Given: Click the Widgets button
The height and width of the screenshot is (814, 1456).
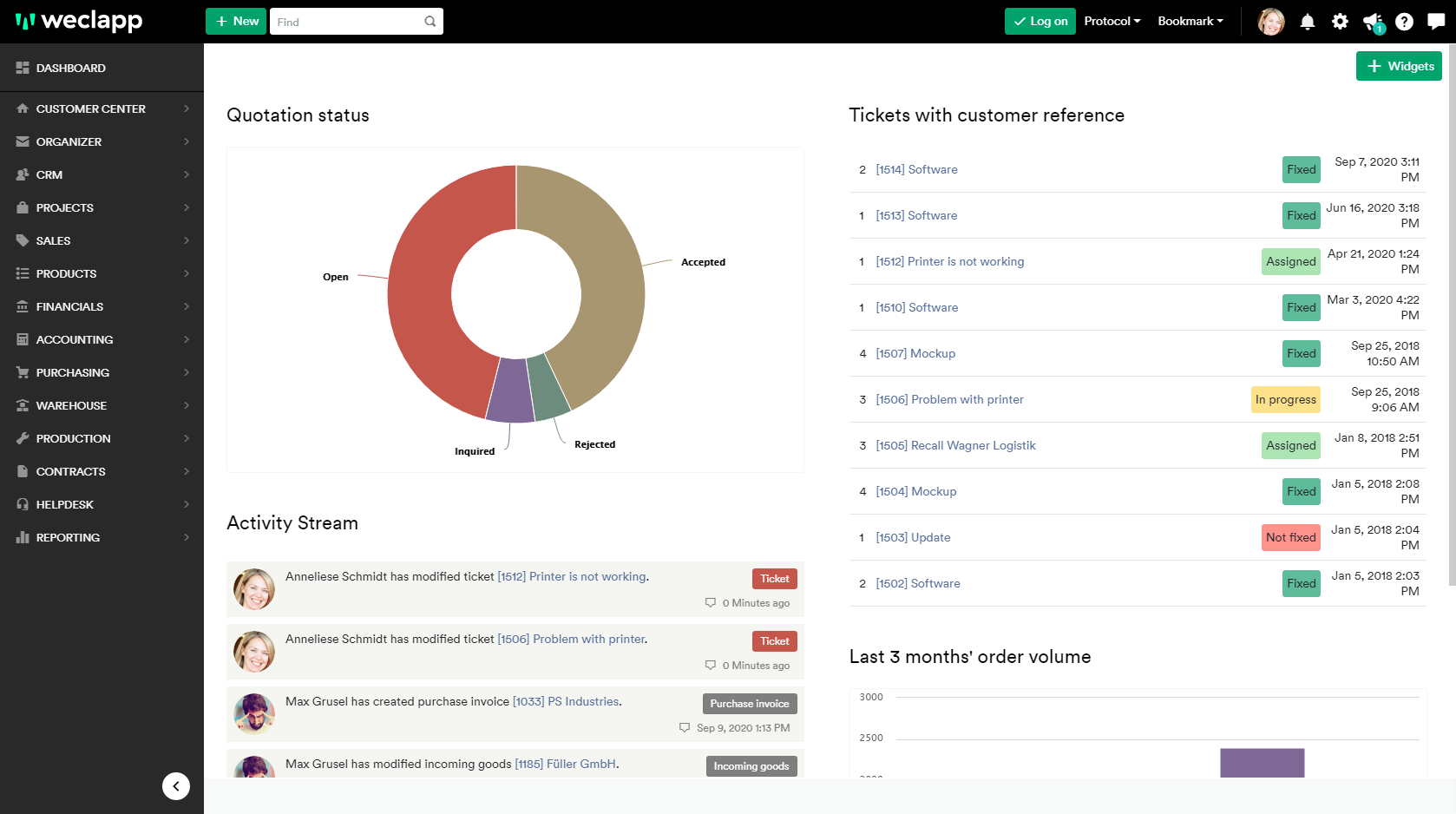Looking at the screenshot, I should [x=1399, y=66].
